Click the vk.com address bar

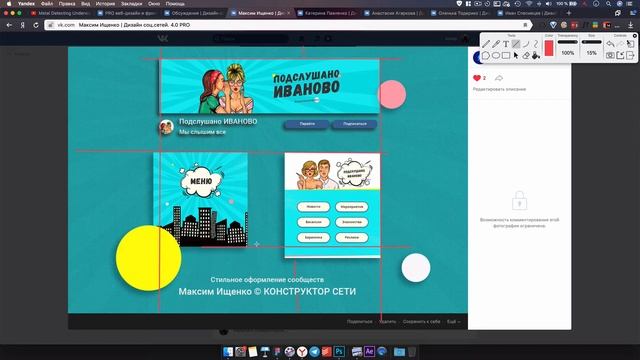(288, 25)
